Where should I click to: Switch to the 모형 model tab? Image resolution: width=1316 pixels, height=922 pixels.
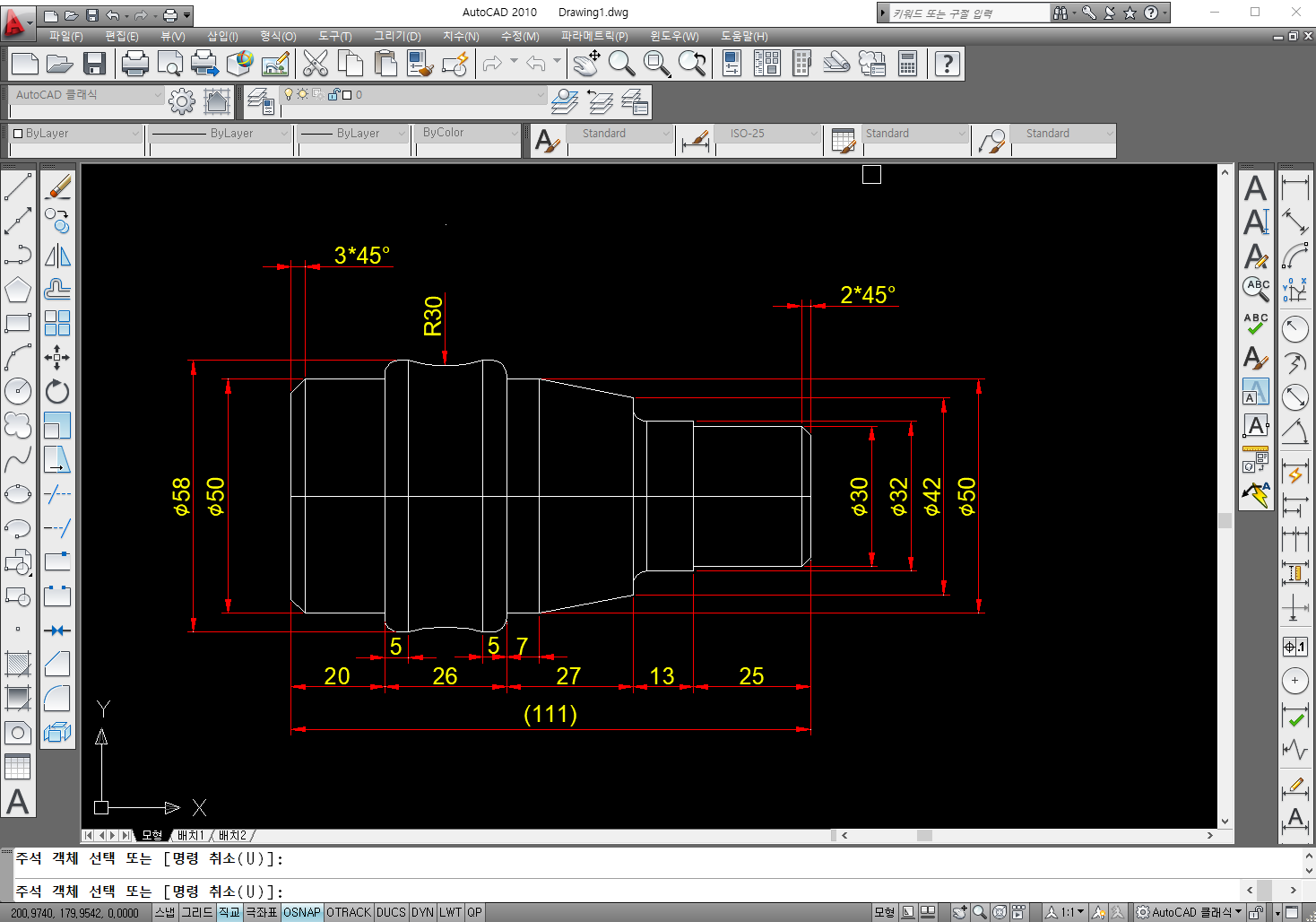[152, 835]
